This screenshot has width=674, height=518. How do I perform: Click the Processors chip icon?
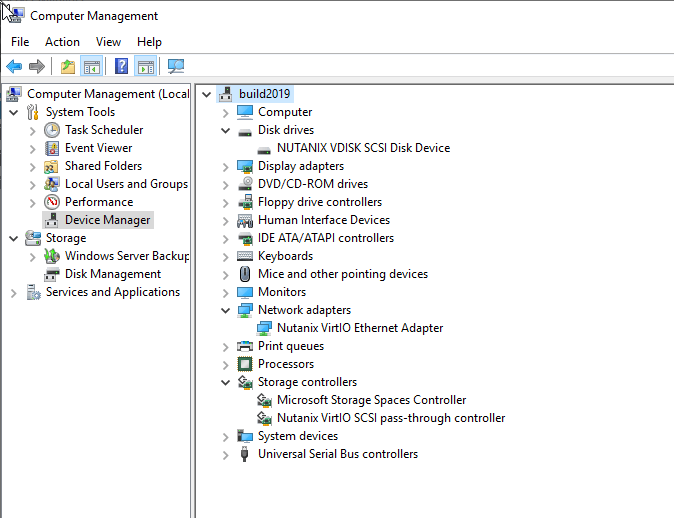(x=245, y=364)
